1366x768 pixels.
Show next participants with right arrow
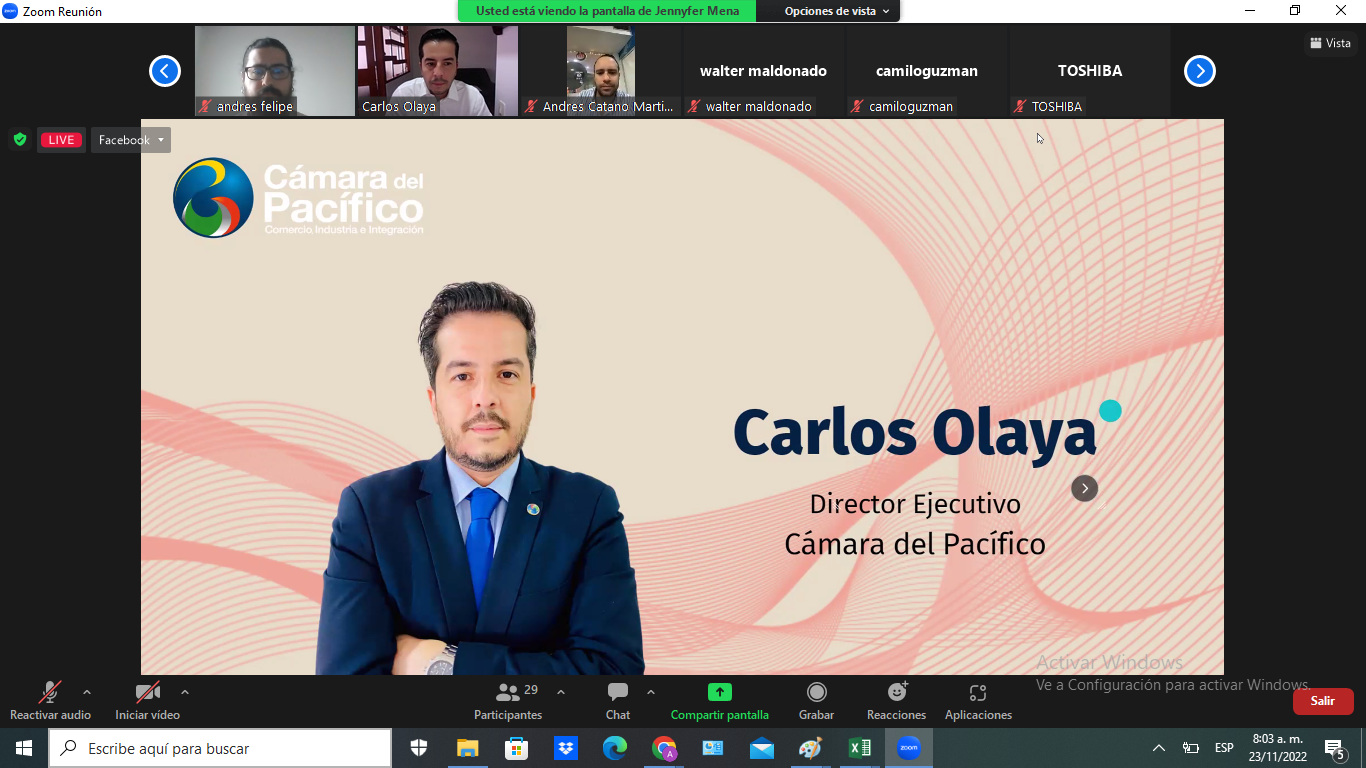point(1200,71)
